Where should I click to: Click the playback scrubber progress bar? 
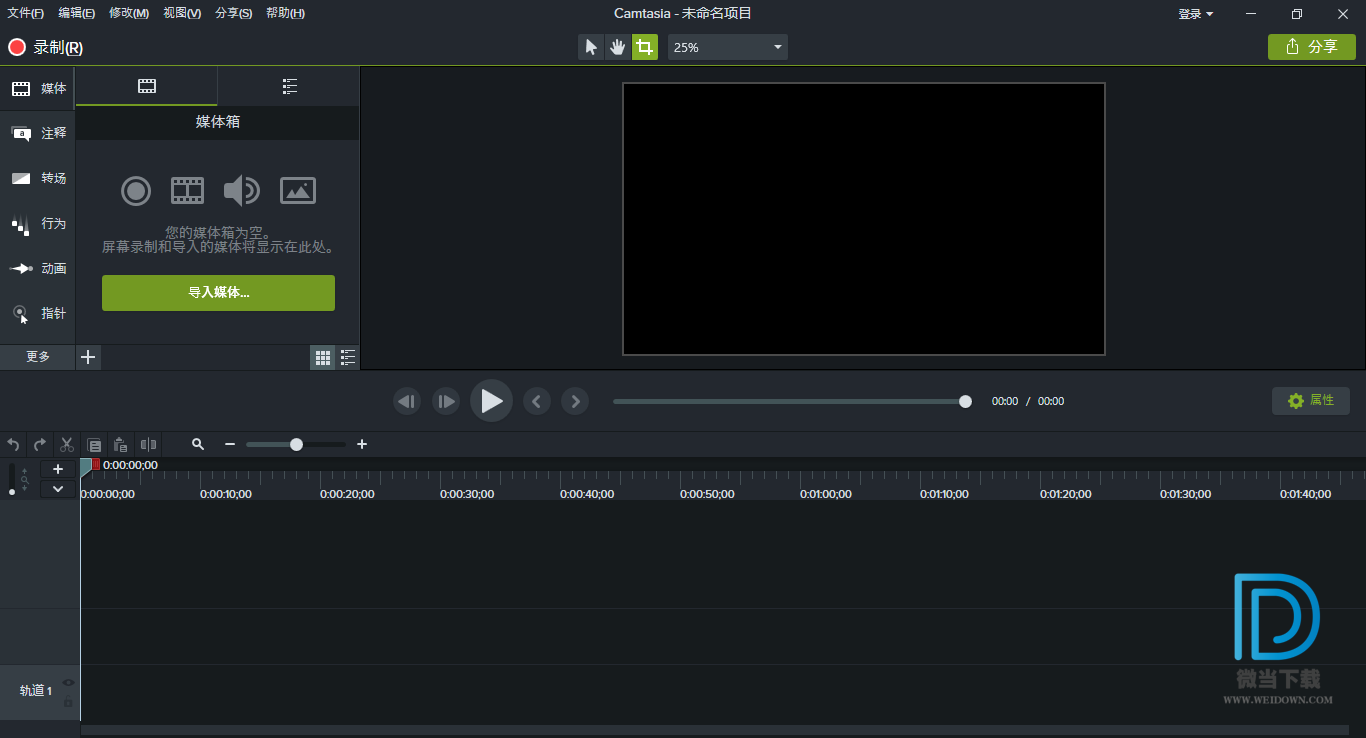pyautogui.click(x=790, y=401)
